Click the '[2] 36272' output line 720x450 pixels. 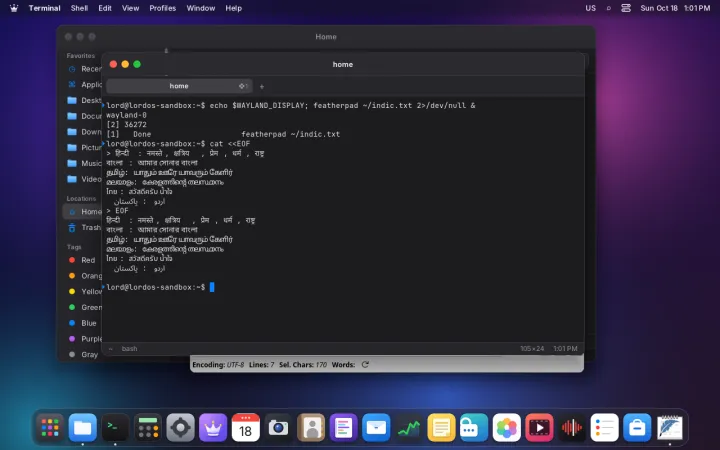point(126,124)
